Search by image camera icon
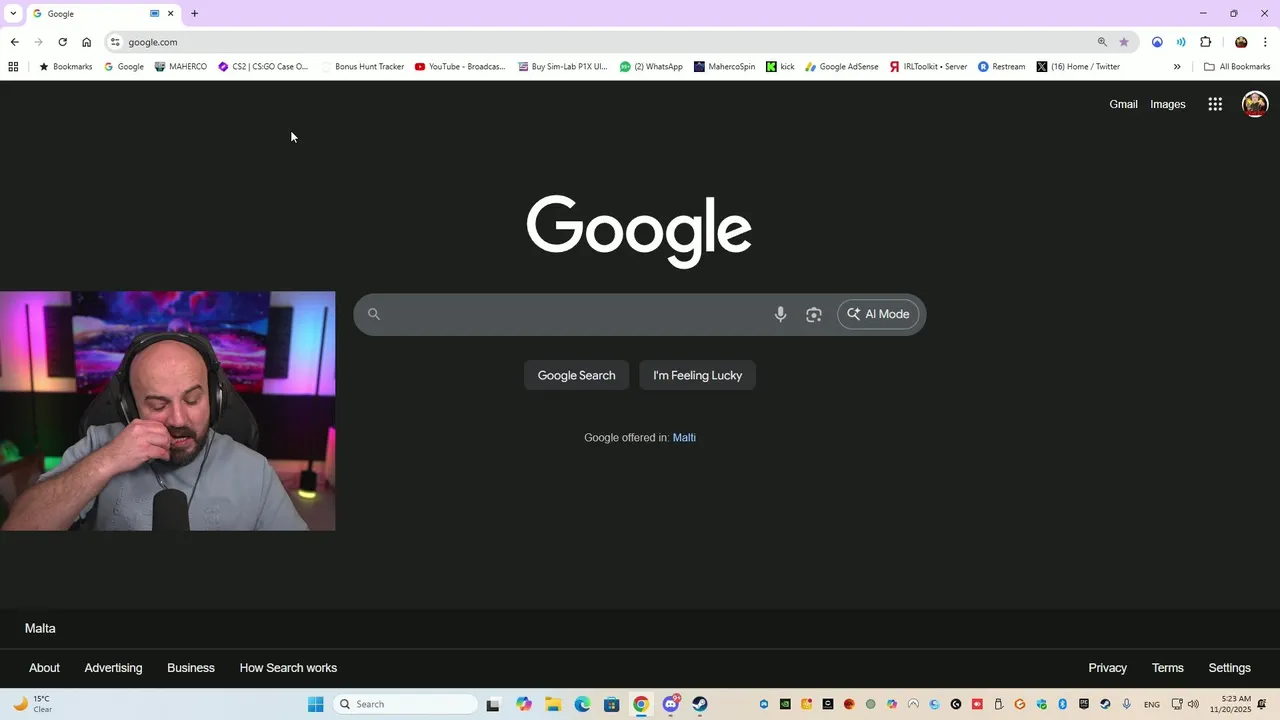 pyautogui.click(x=814, y=314)
